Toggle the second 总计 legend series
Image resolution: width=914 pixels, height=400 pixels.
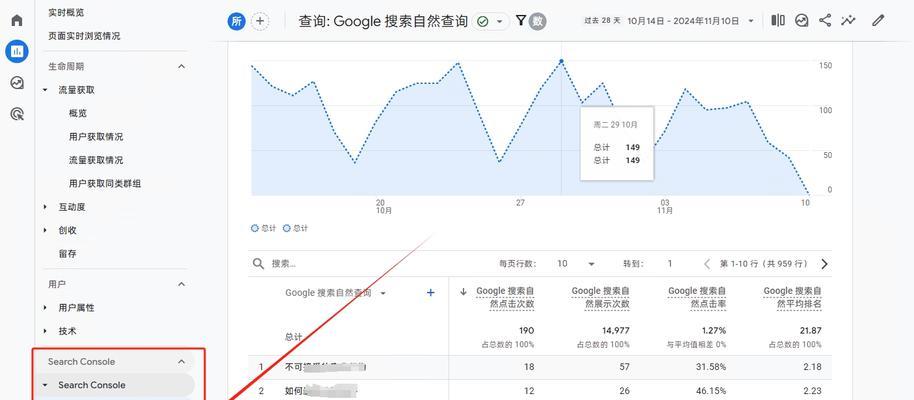tap(295, 229)
